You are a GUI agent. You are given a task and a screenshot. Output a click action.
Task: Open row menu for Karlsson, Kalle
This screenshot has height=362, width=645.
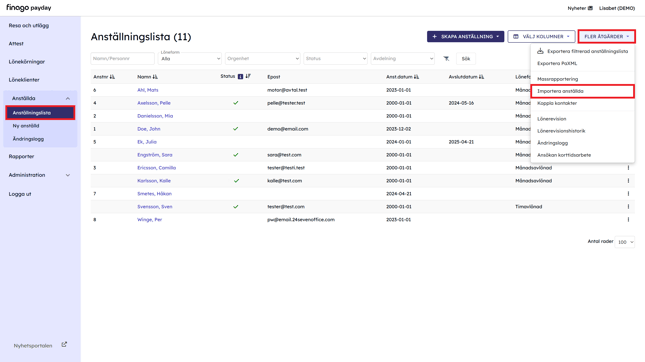point(628,181)
